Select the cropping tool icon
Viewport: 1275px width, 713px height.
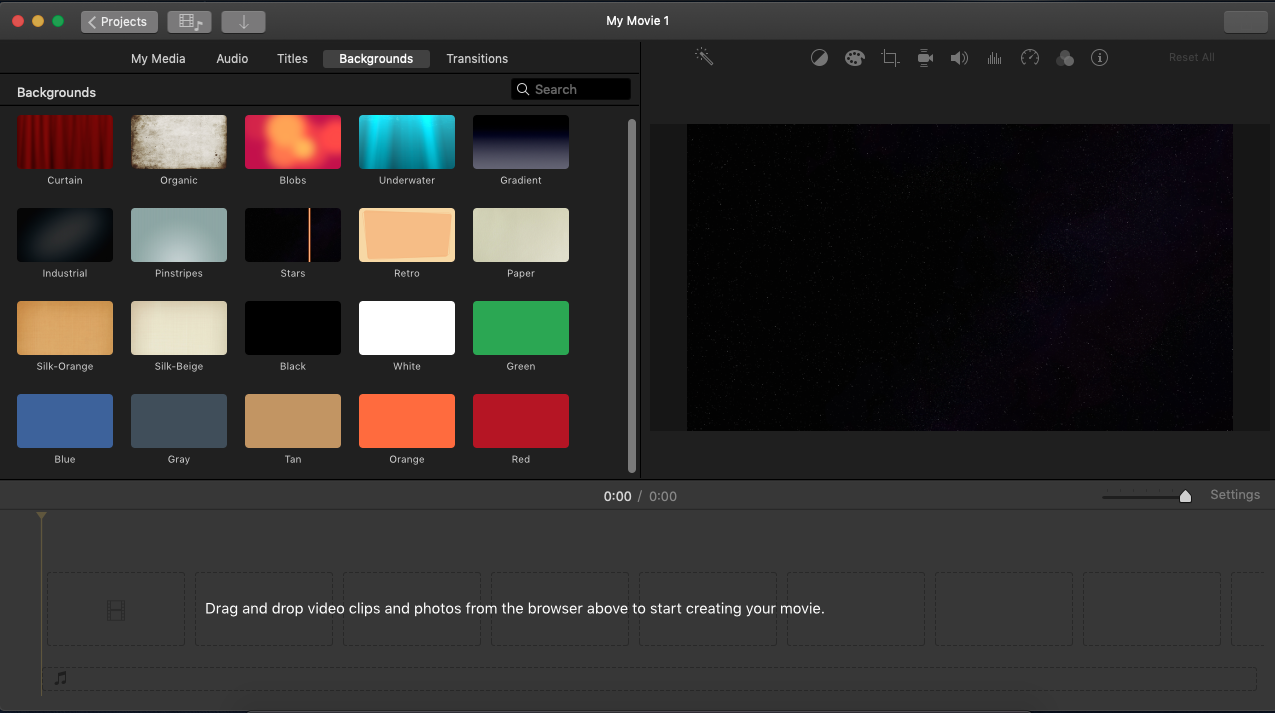tap(890, 58)
